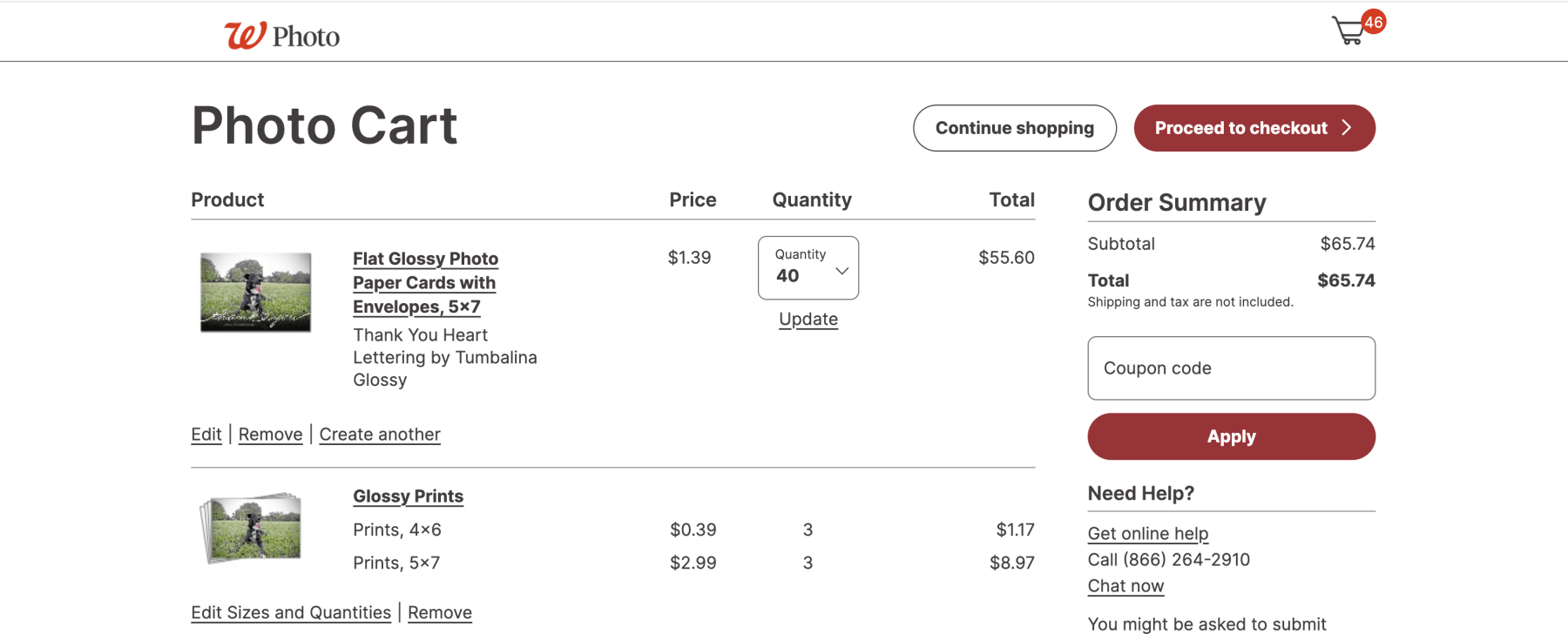Open the Quantity dropdown showing 40
Viewport: 1568px width, 634px height.
pyautogui.click(x=808, y=267)
